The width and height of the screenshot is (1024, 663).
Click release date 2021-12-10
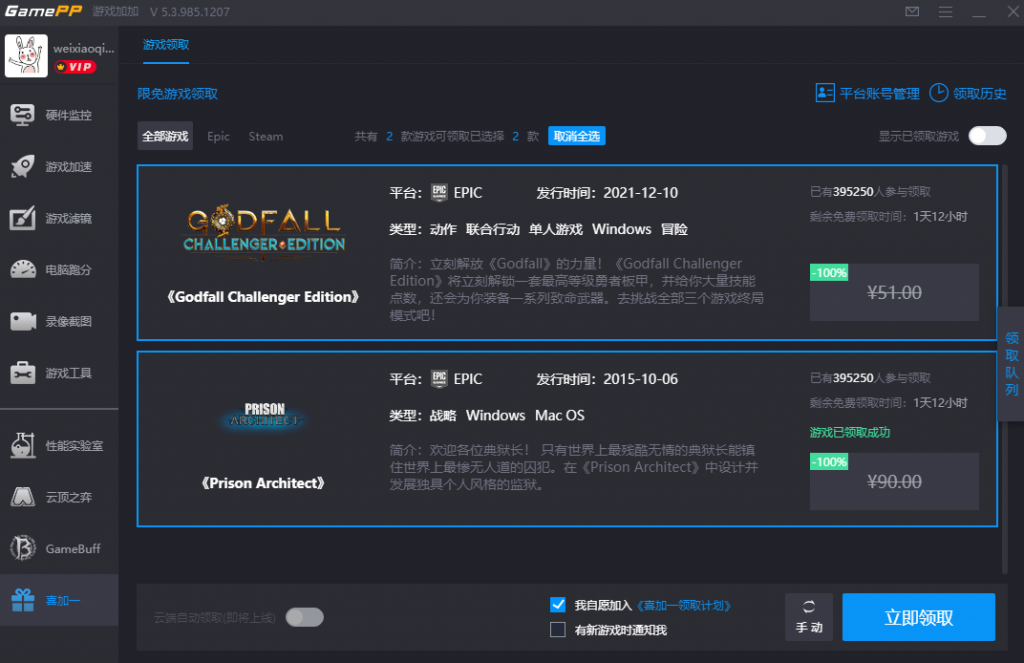click(640, 193)
